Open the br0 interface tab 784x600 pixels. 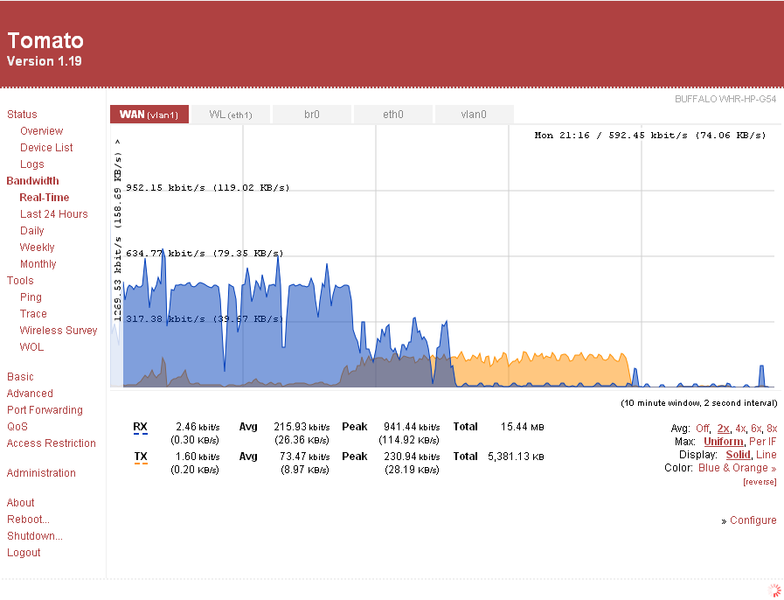pos(312,114)
